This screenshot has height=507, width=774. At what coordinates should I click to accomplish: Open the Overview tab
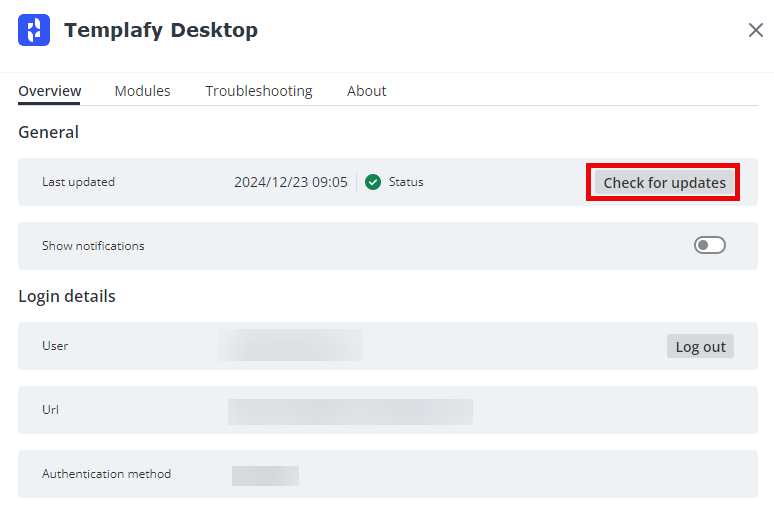click(49, 91)
